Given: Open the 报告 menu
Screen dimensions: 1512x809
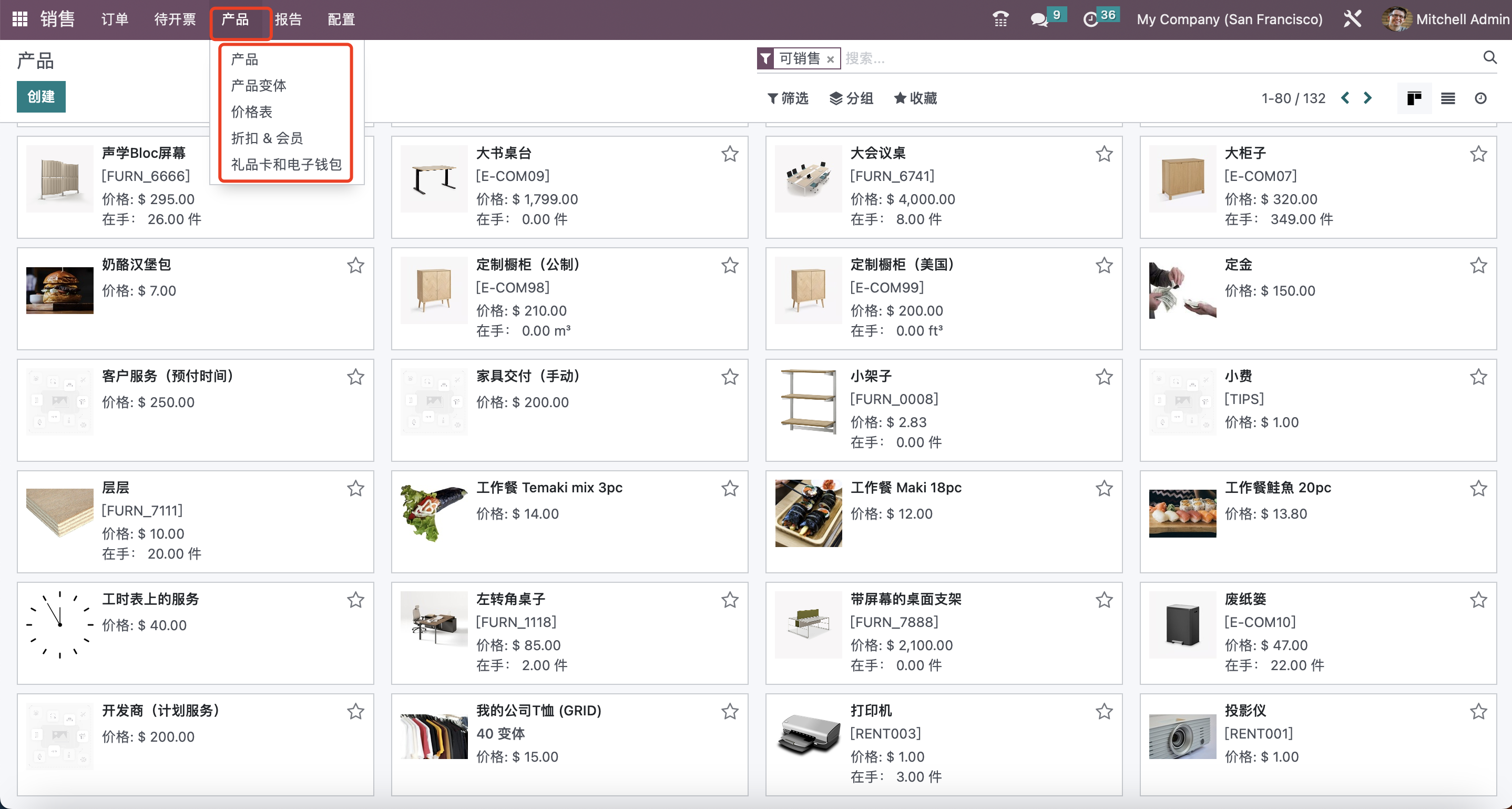Looking at the screenshot, I should (288, 19).
